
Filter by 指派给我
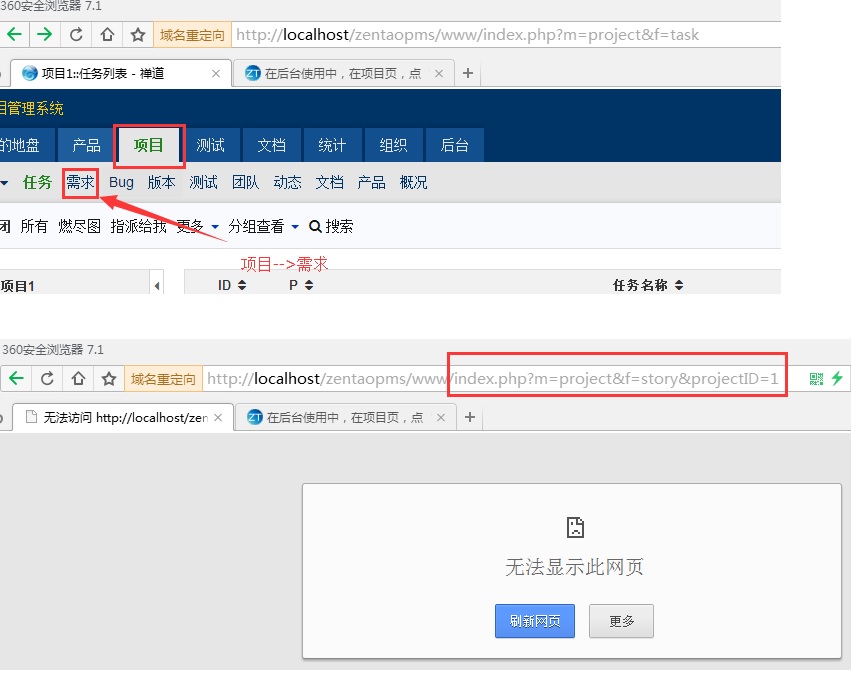(x=139, y=226)
